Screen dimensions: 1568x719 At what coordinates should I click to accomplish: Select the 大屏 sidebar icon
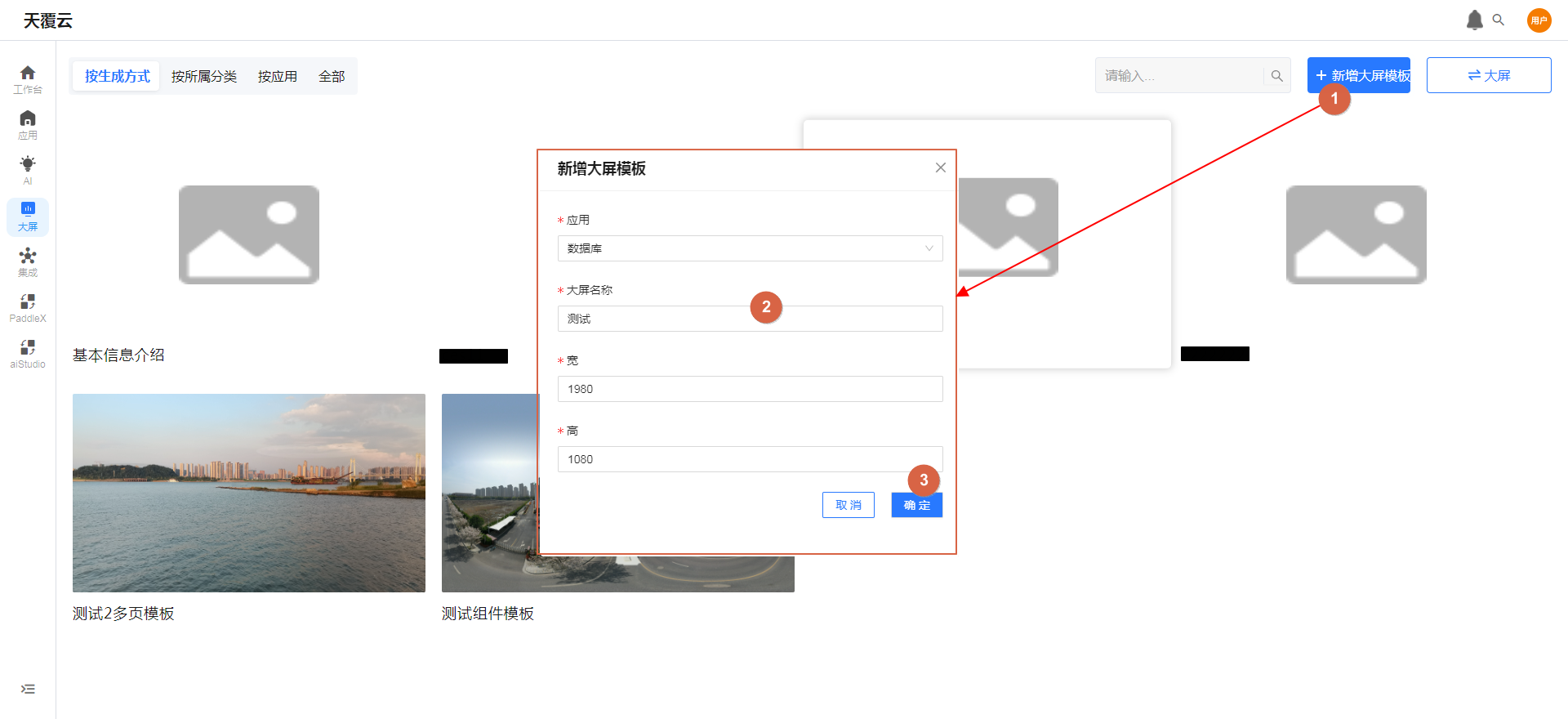[x=28, y=217]
